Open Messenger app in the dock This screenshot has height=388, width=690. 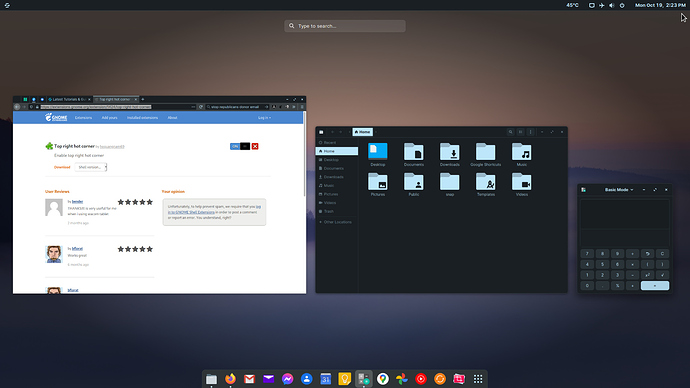pyautogui.click(x=287, y=379)
